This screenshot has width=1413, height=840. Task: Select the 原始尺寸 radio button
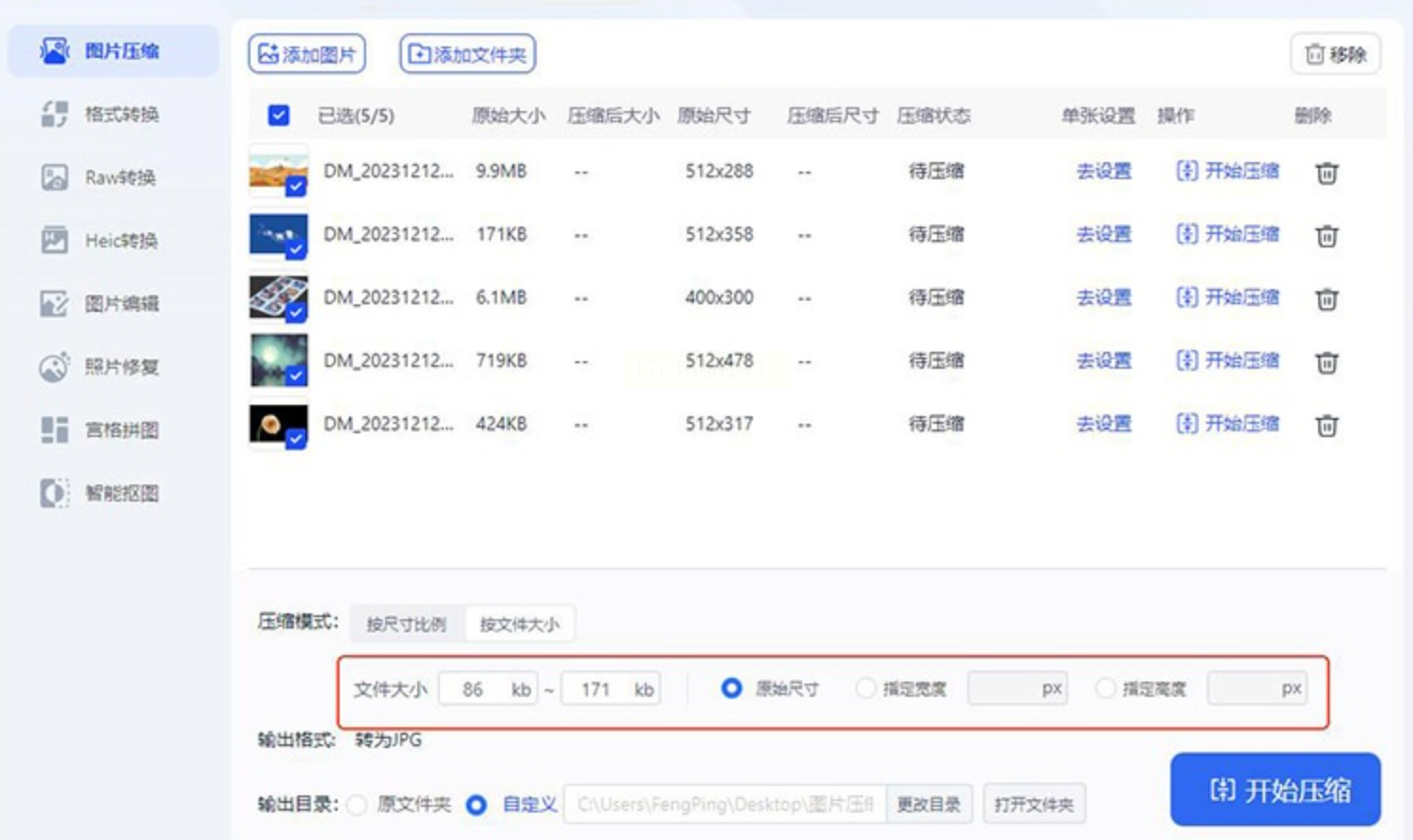pyautogui.click(x=731, y=688)
